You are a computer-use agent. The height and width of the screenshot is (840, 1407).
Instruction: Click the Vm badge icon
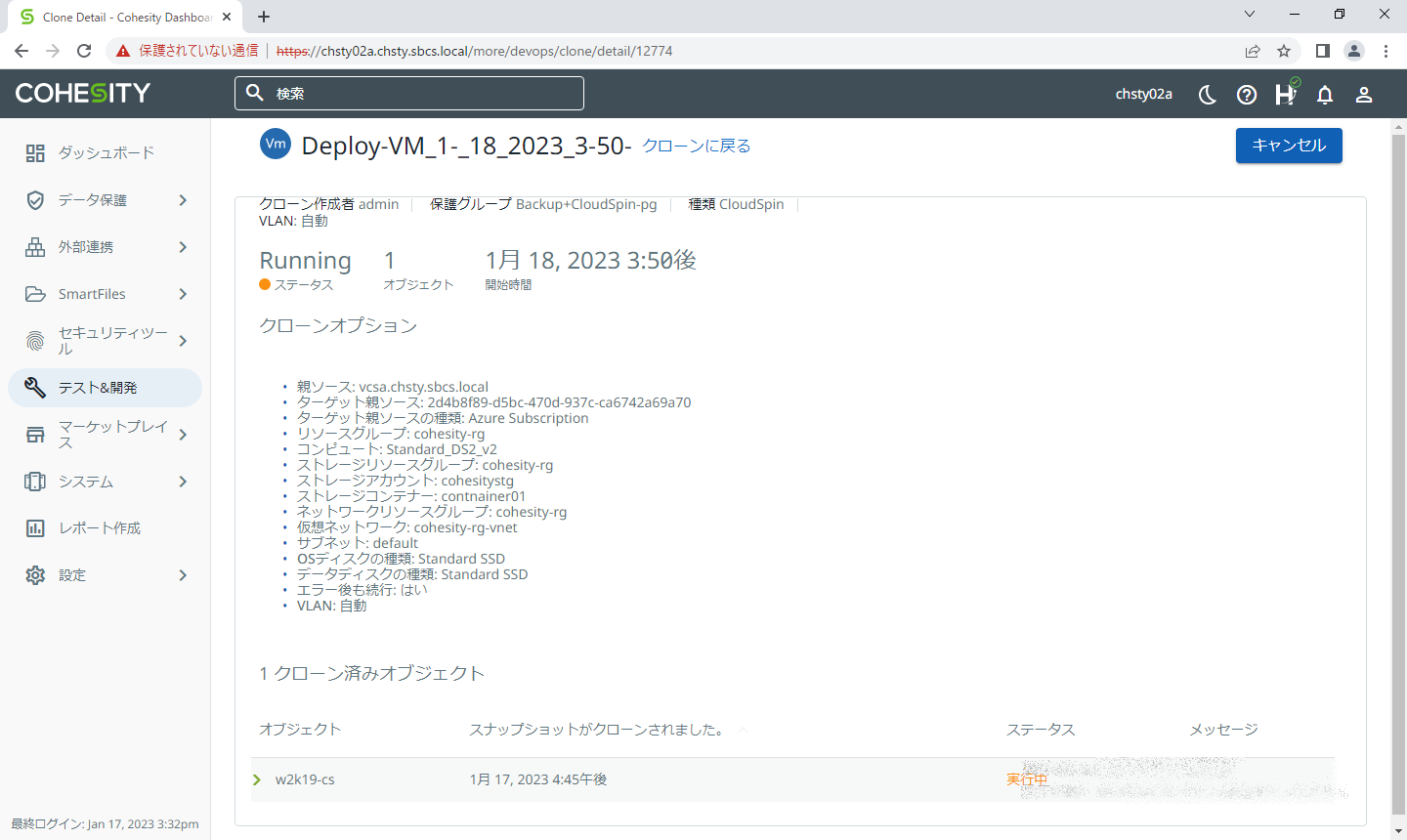tap(276, 144)
